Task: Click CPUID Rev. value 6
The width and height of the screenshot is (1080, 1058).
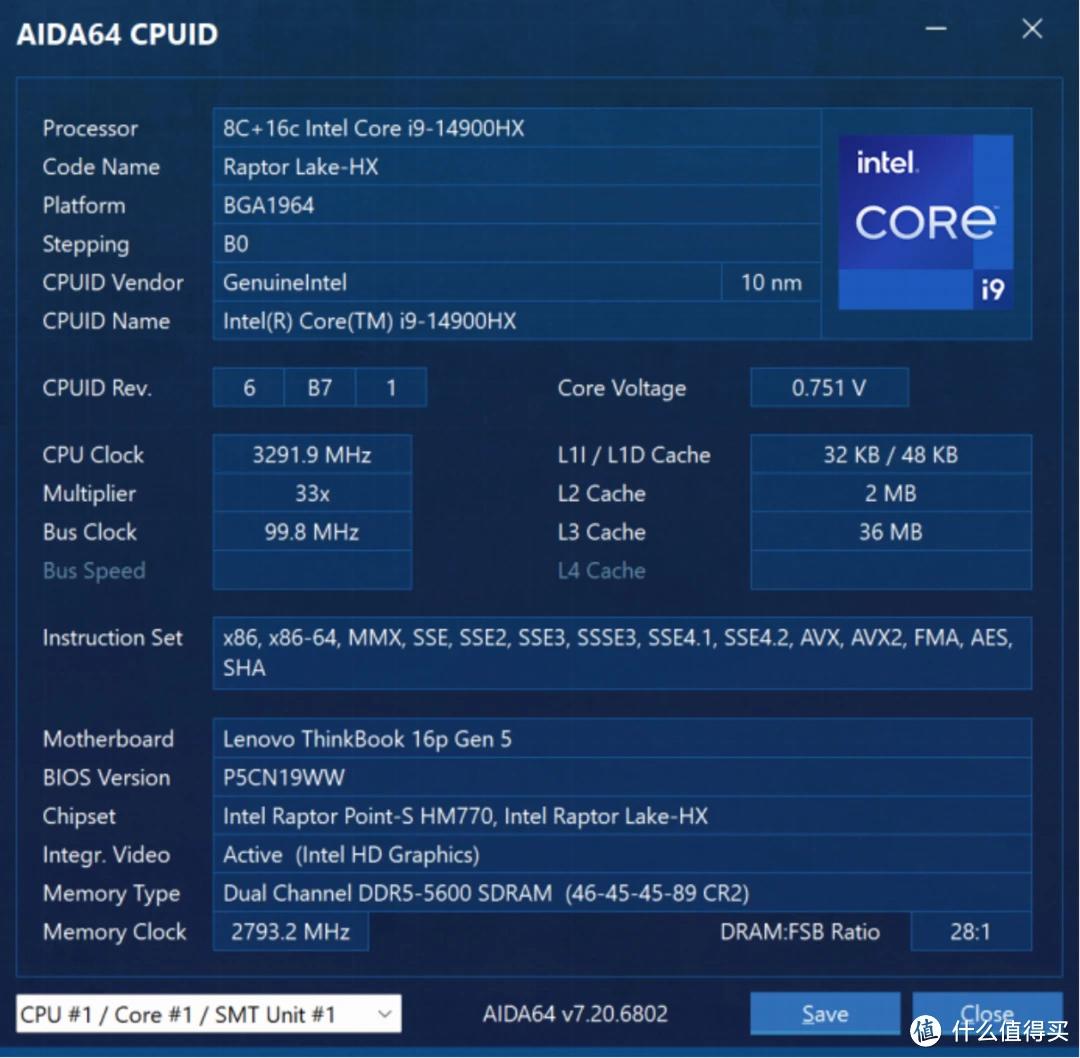Action: [x=249, y=387]
